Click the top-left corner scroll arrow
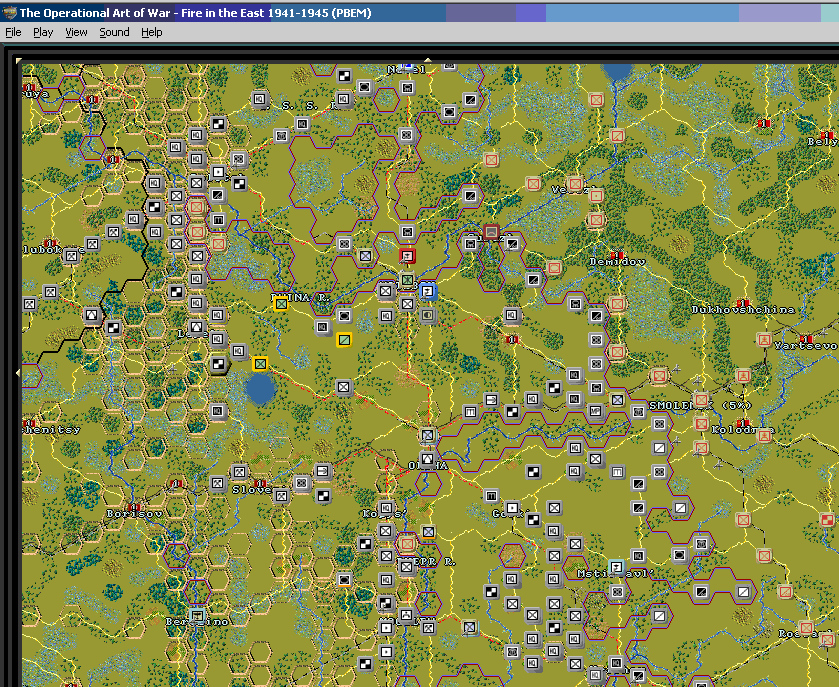Screen dimensions: 839x687 [19, 60]
